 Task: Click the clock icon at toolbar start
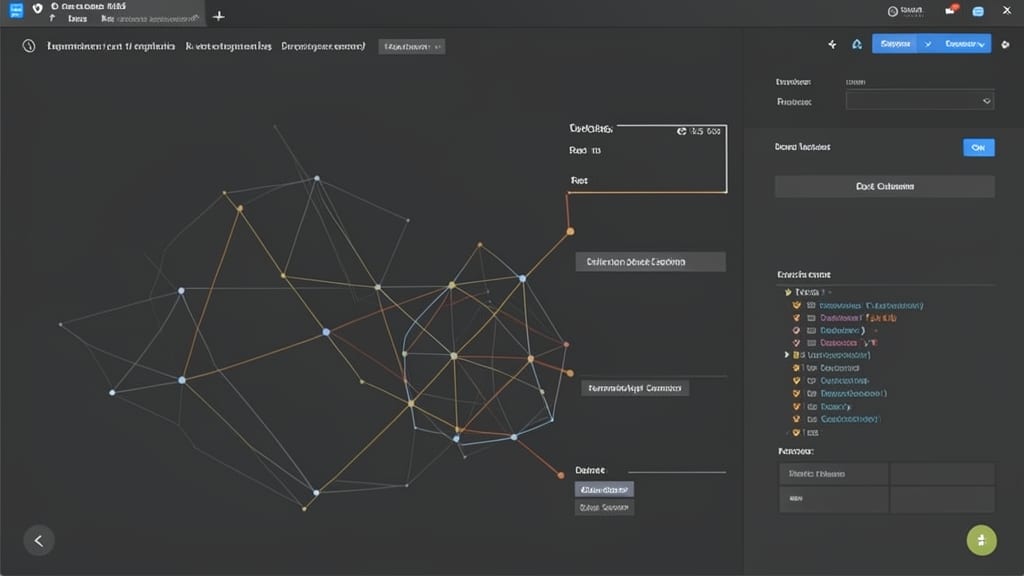click(29, 46)
